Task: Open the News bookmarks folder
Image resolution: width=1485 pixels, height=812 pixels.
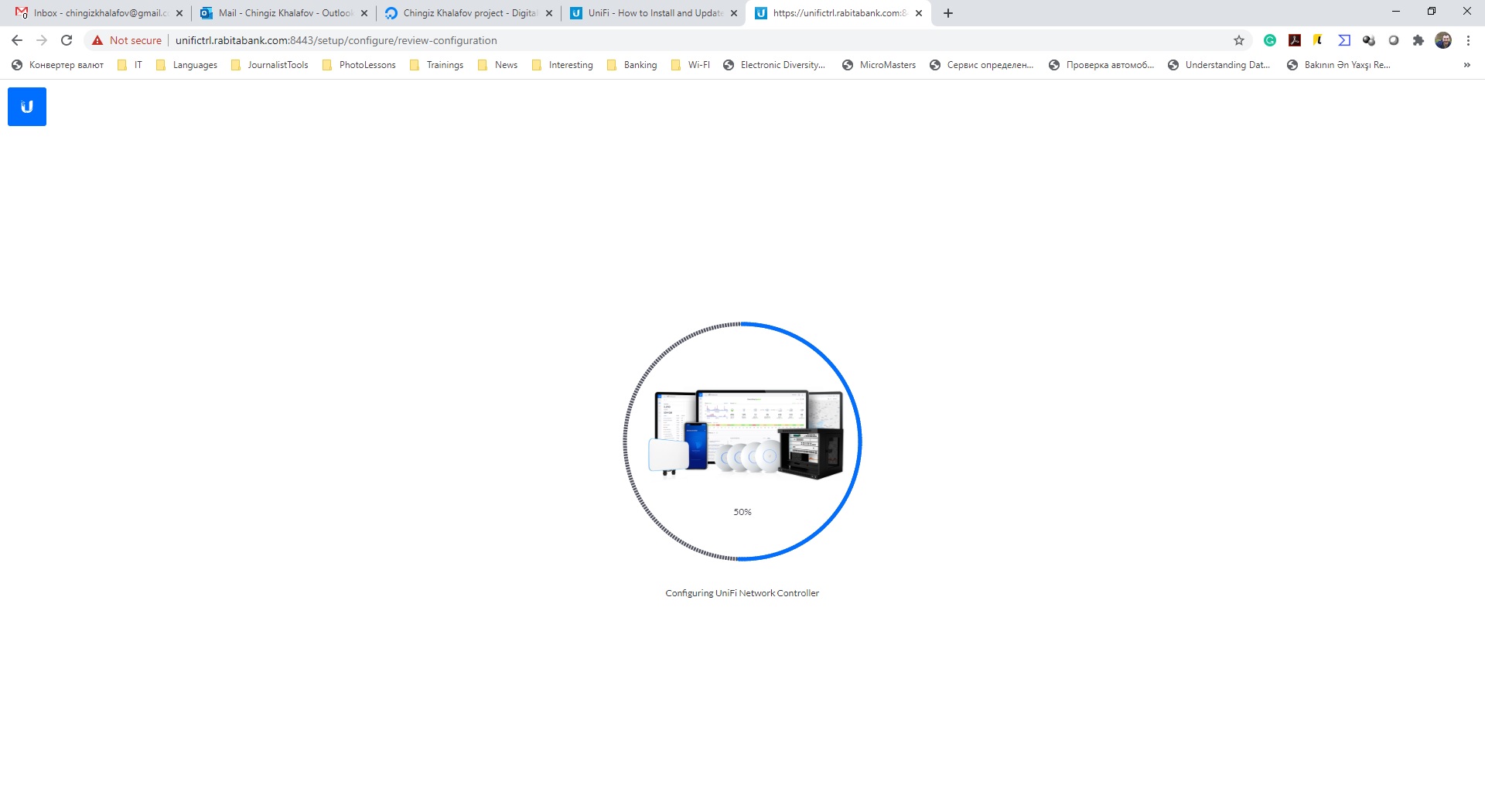Action: [x=497, y=65]
